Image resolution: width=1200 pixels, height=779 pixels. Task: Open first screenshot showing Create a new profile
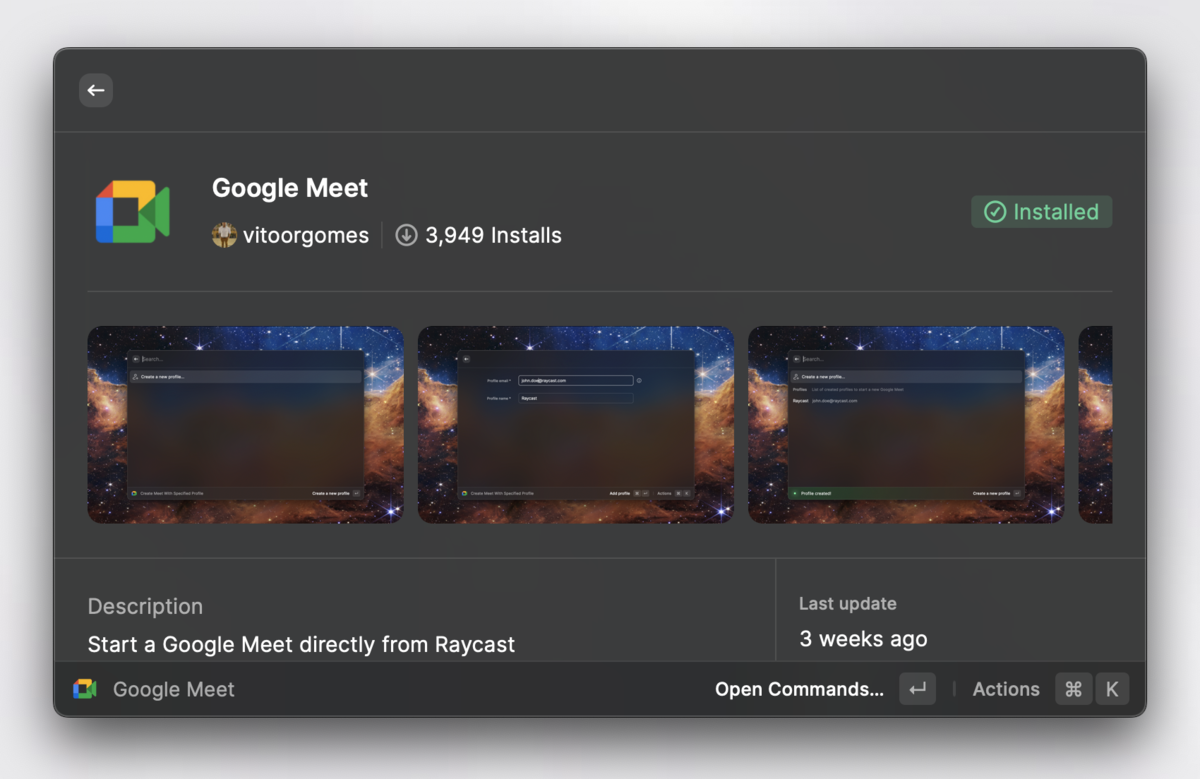[x=246, y=424]
